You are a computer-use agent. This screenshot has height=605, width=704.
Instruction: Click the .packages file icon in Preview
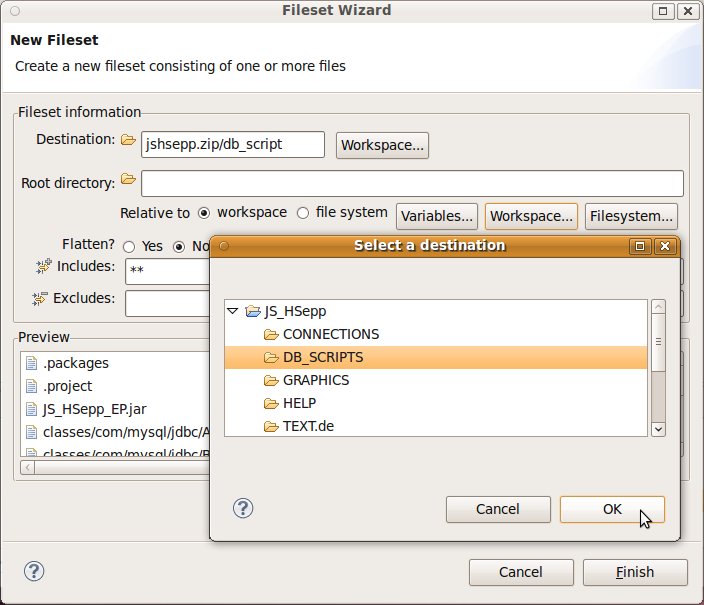[x=31, y=363]
